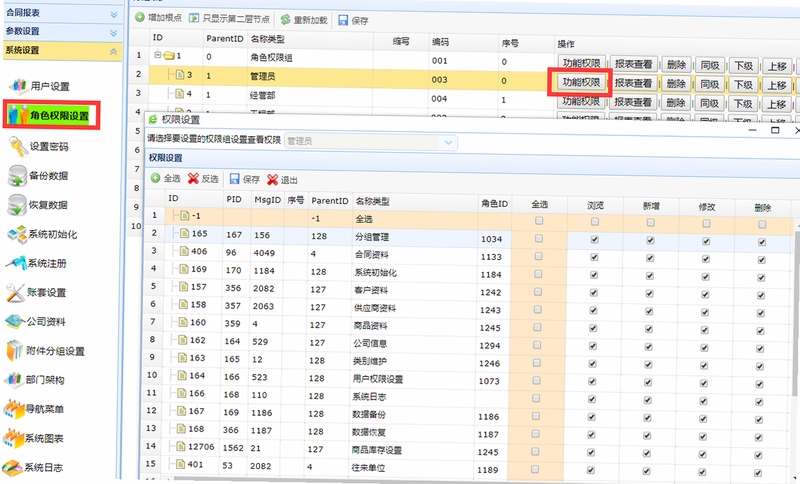Click 下级 button for 经营部 row
This screenshot has height=484, width=800.
(743, 104)
